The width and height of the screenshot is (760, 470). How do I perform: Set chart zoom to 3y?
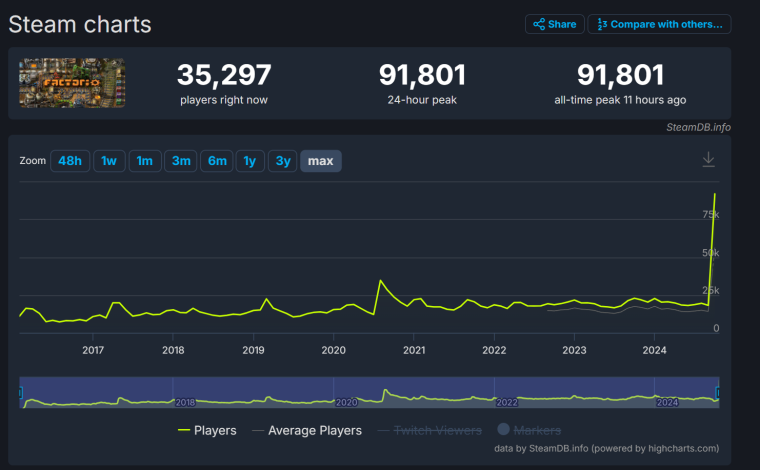283,161
